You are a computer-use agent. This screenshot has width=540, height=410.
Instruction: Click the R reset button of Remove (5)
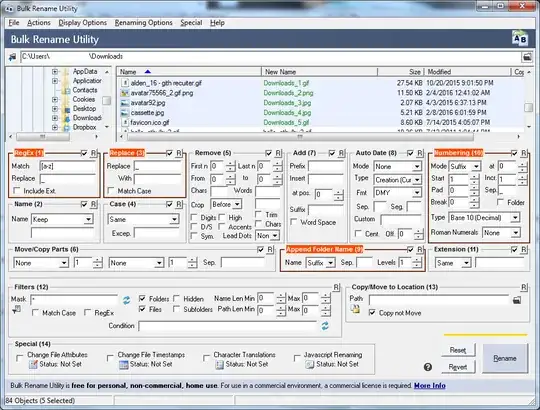tap(278, 153)
